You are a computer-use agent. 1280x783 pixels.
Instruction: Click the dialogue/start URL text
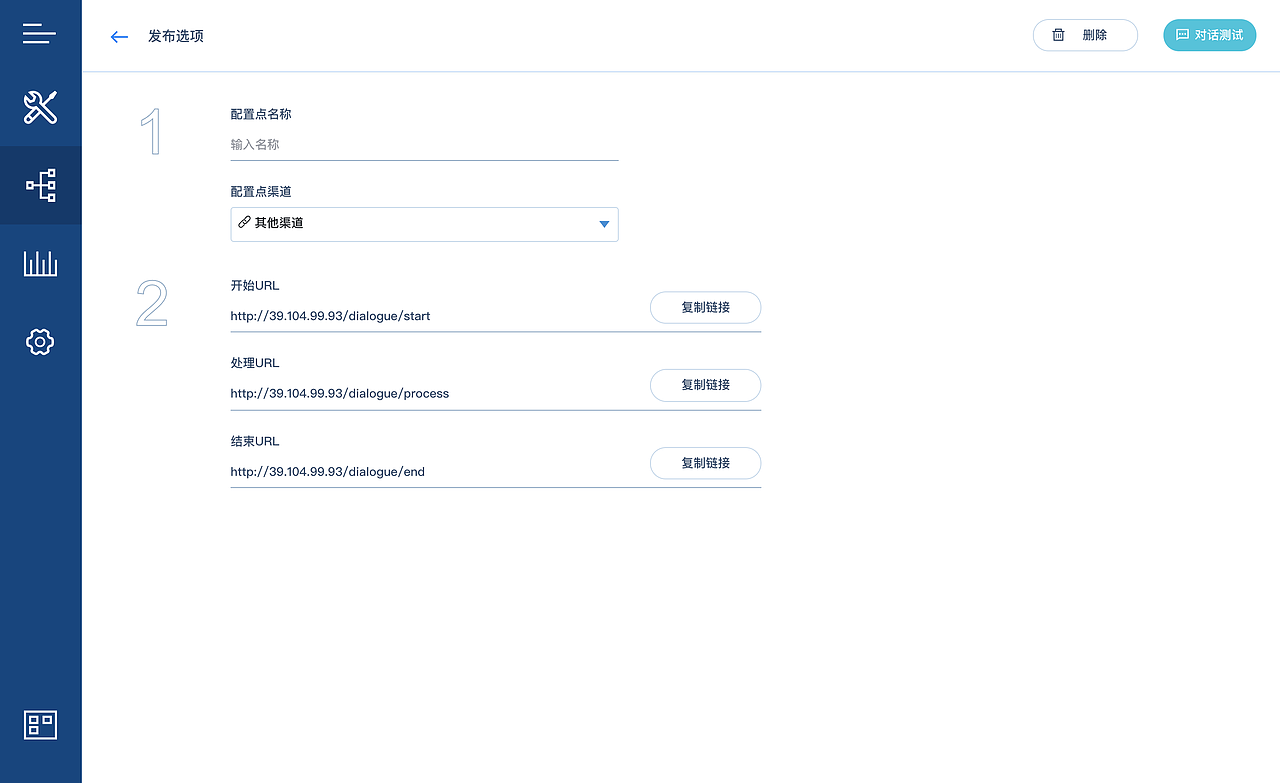[330, 316]
